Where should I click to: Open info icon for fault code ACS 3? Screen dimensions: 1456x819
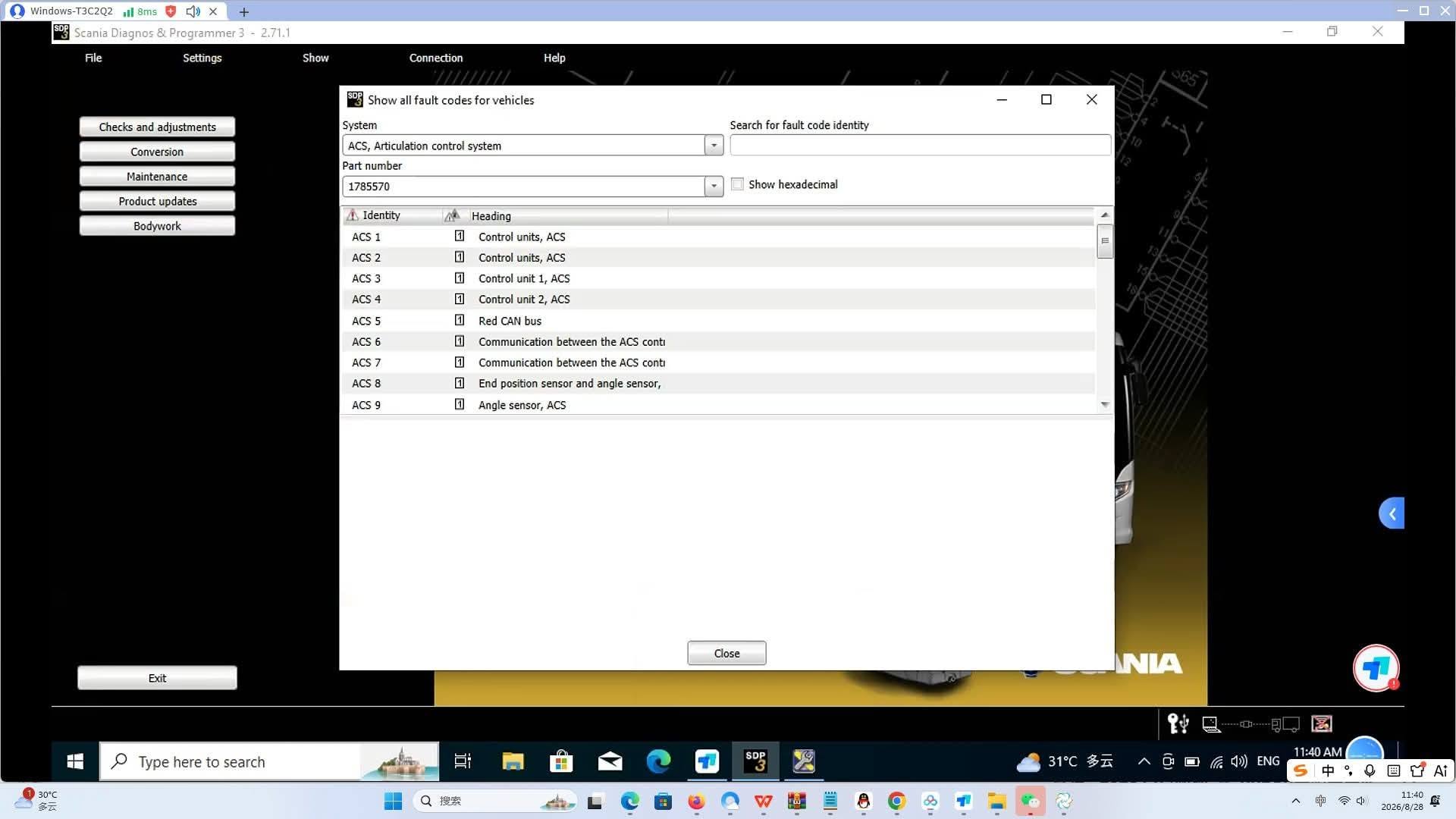[x=460, y=278]
